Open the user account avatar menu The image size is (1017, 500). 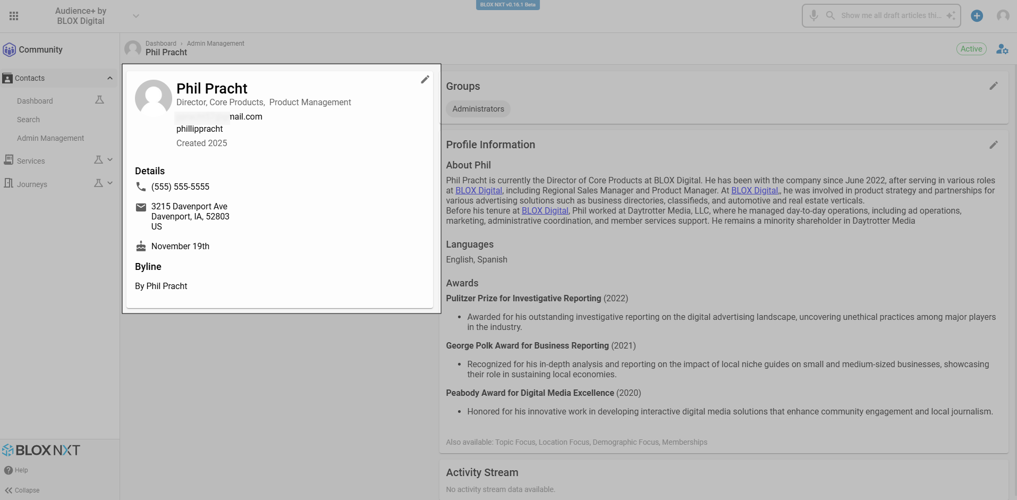(1003, 16)
